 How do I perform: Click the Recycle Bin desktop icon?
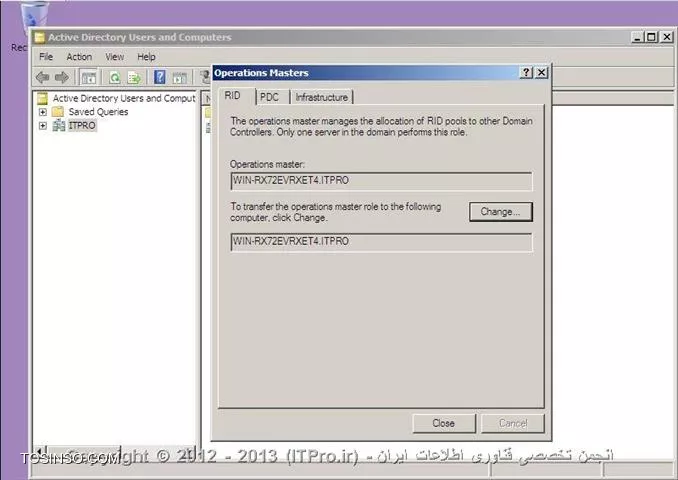pos(33,19)
